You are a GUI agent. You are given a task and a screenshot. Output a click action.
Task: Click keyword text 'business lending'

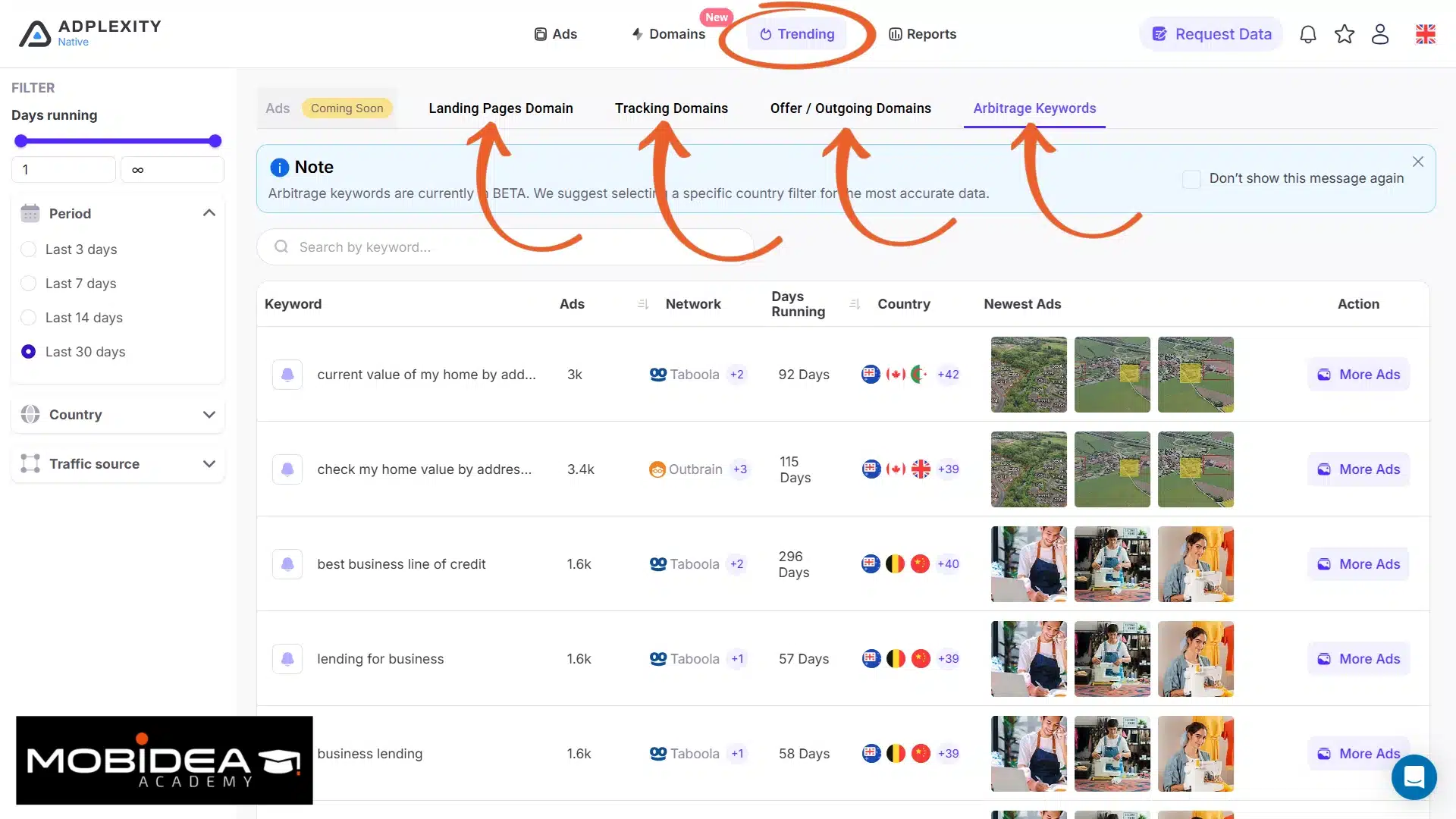[x=370, y=754]
